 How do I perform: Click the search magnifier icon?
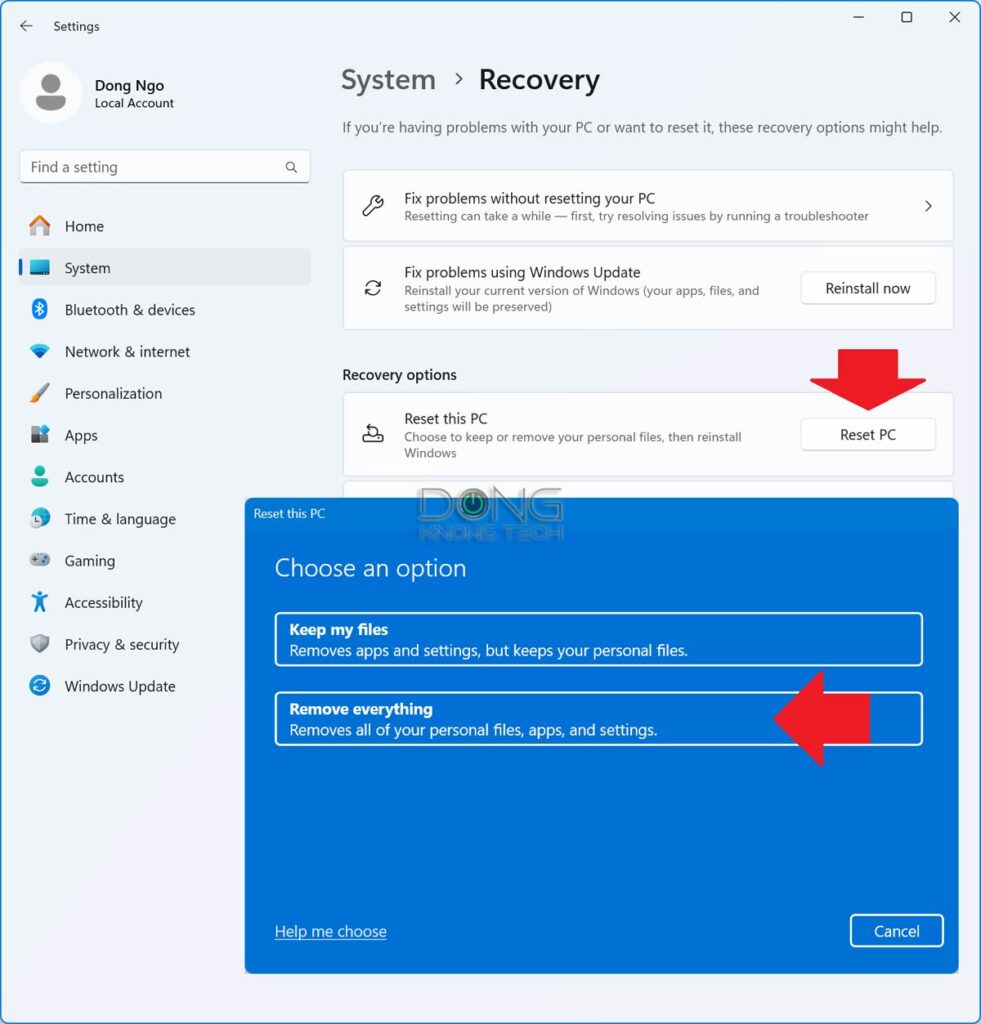291,167
